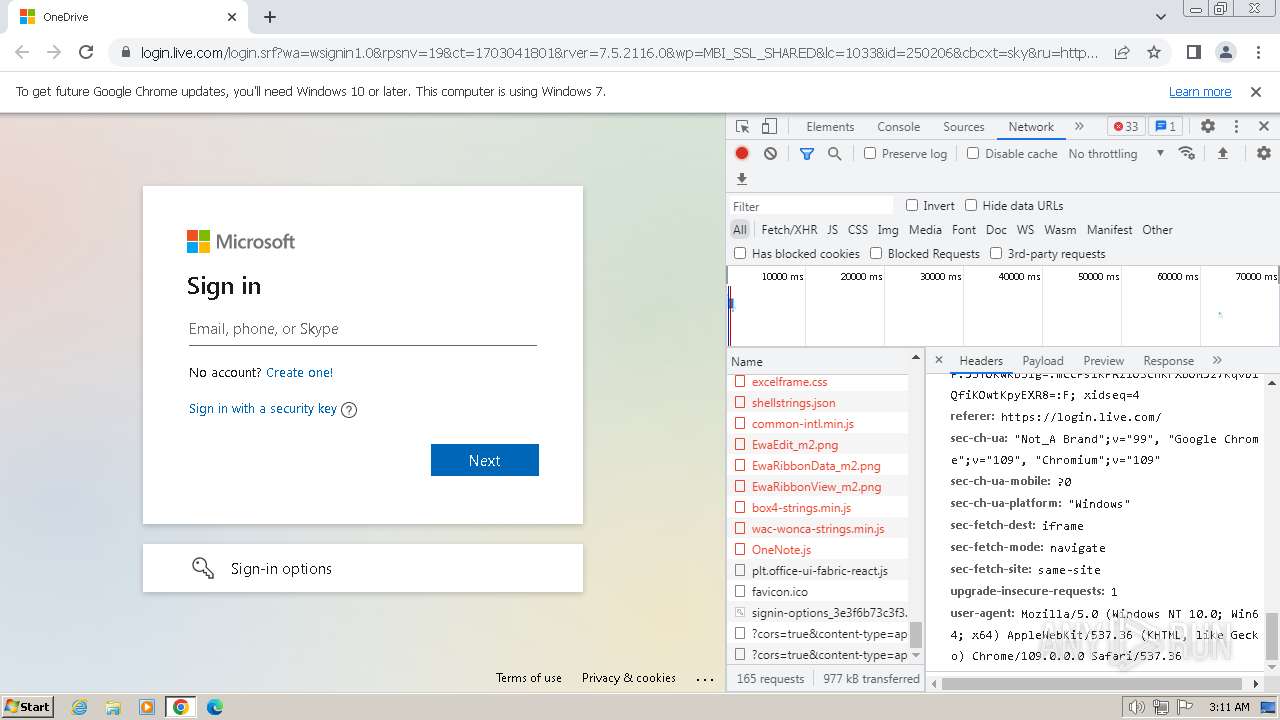This screenshot has width=1280, height=720.
Task: Check Blocked Requests
Action: coord(876,253)
